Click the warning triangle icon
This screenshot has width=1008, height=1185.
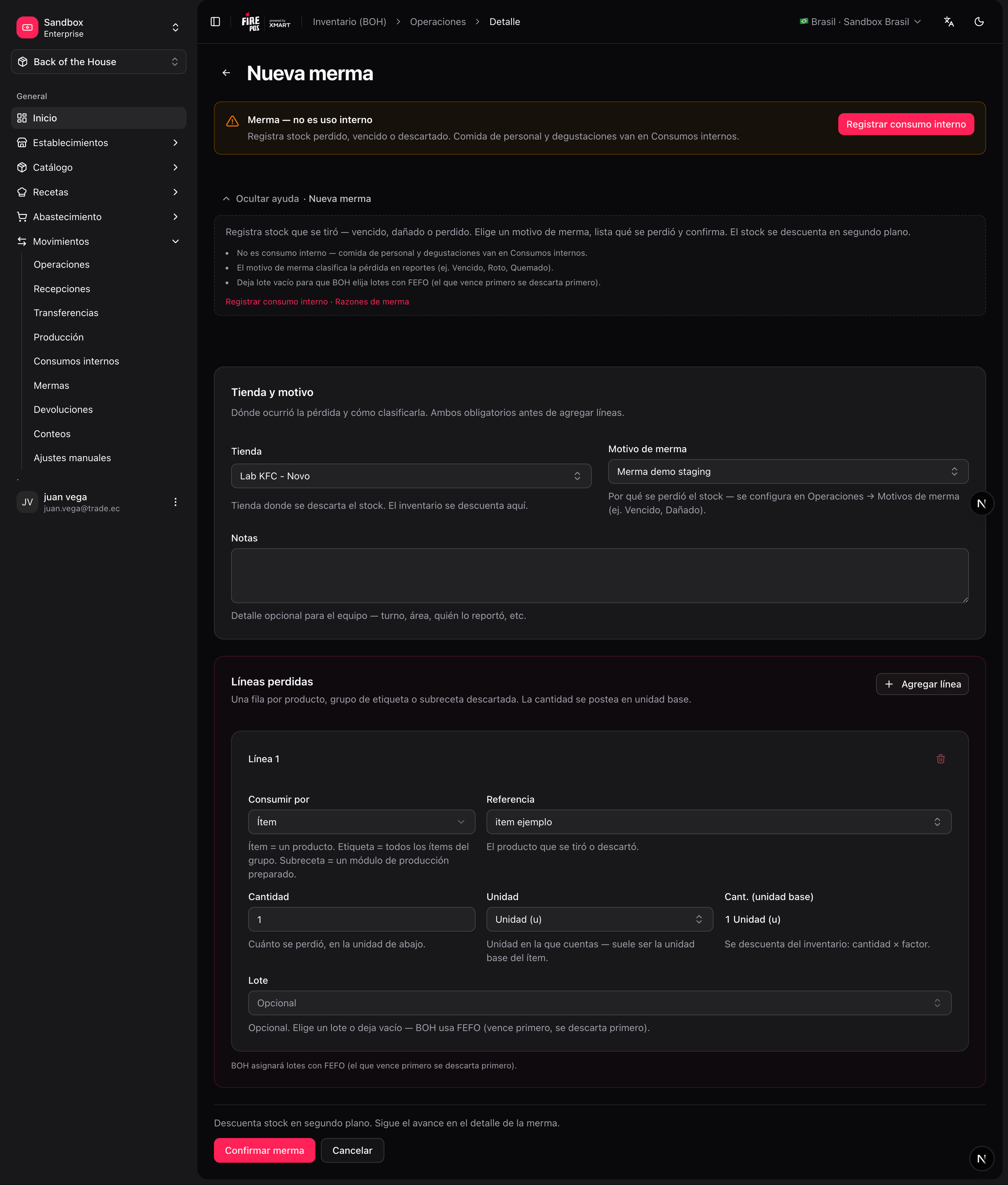[232, 121]
